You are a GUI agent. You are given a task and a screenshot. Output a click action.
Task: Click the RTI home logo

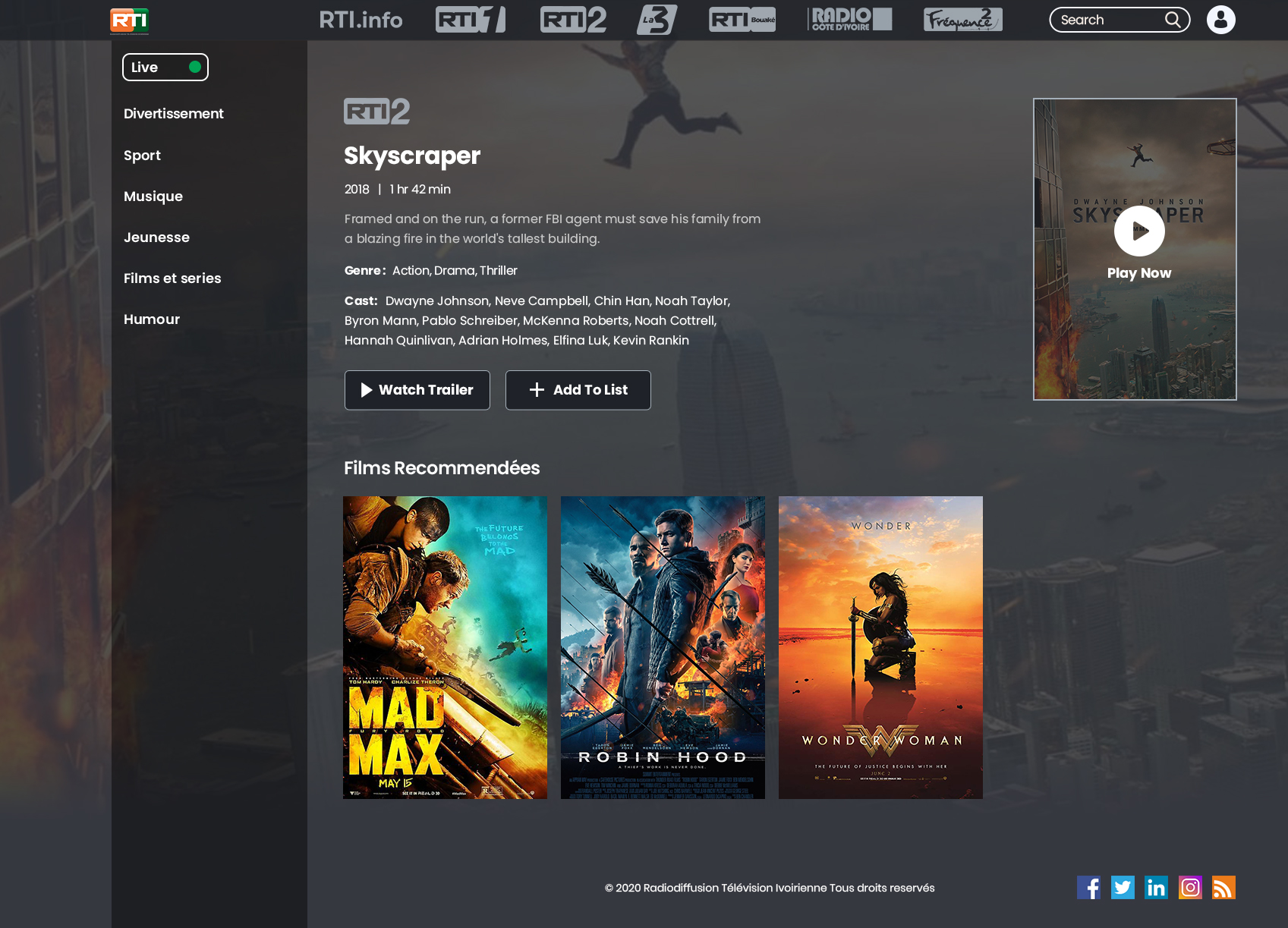[129, 20]
